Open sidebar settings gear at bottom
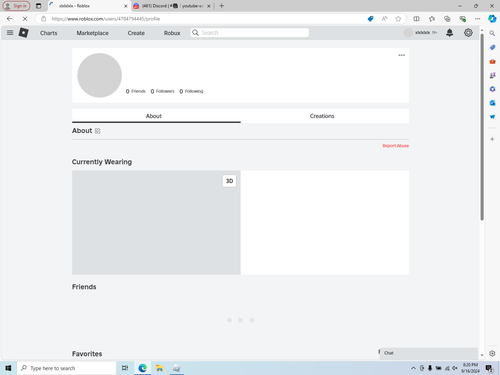This screenshot has width=500, height=375. coord(492,353)
